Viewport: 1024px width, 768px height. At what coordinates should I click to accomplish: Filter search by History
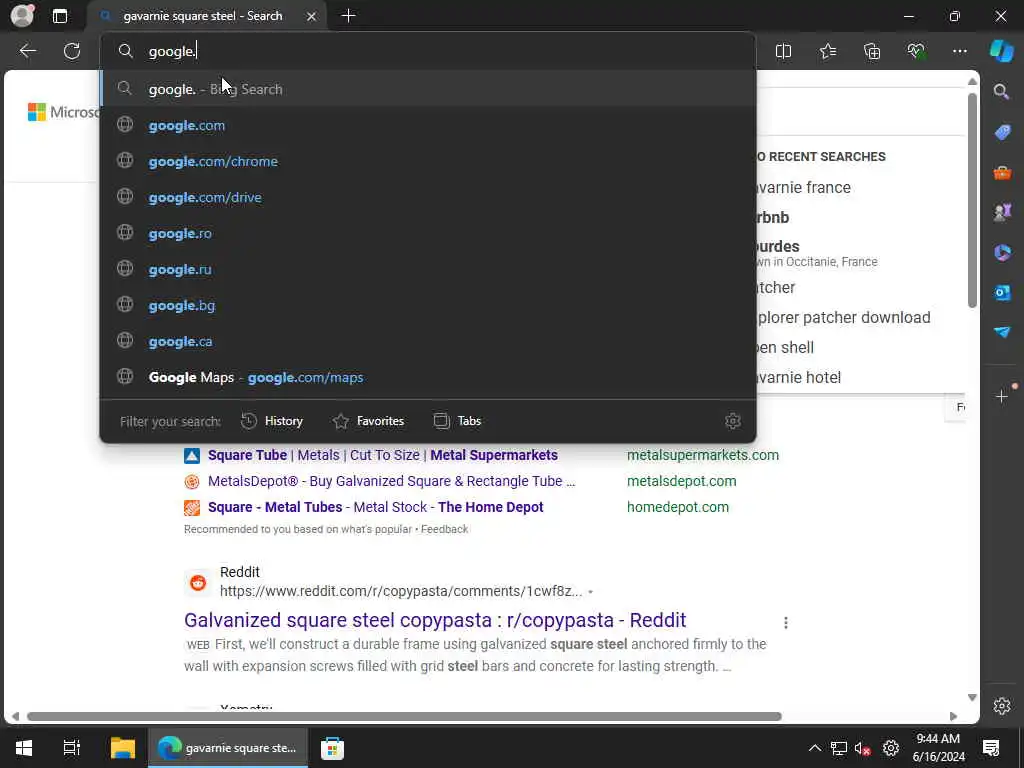pyautogui.click(x=272, y=421)
